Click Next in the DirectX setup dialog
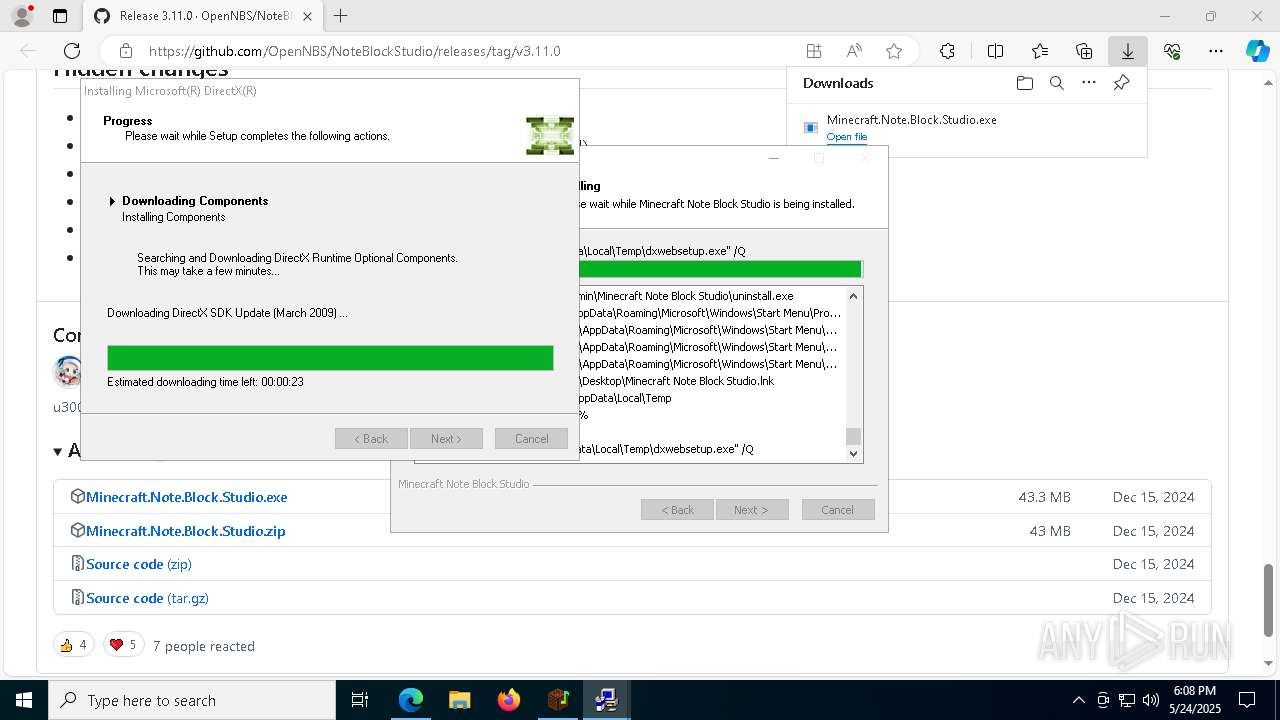The width and height of the screenshot is (1280, 720). click(x=446, y=439)
